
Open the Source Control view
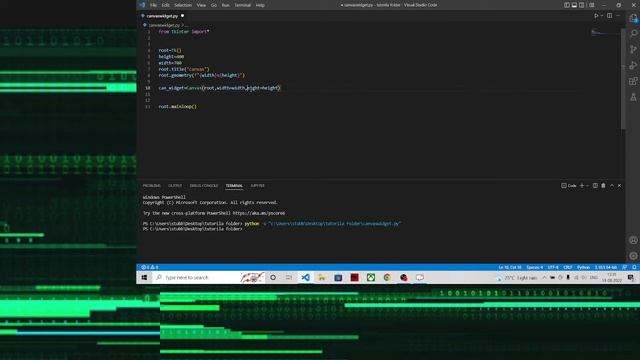(633, 49)
